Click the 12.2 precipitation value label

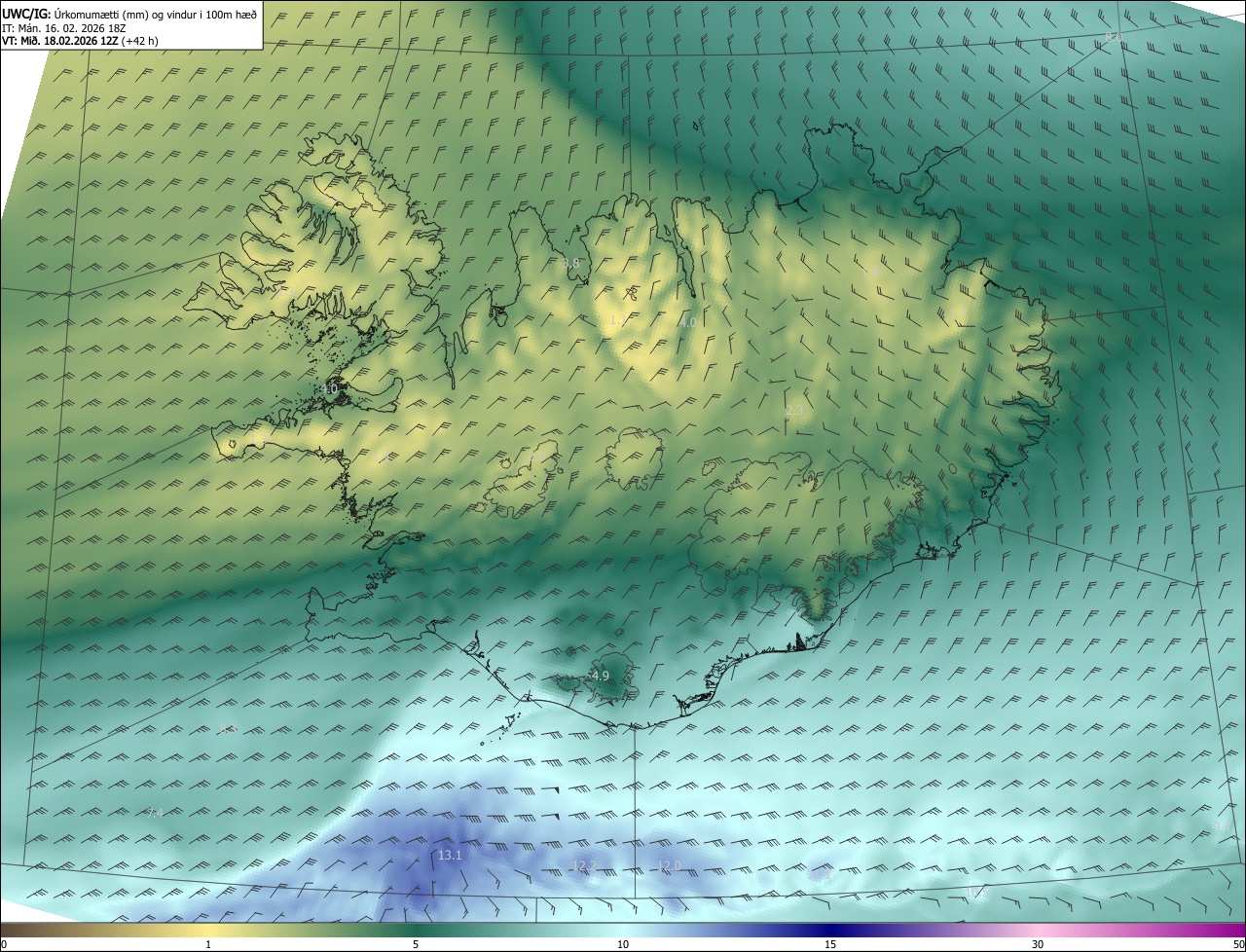[584, 865]
